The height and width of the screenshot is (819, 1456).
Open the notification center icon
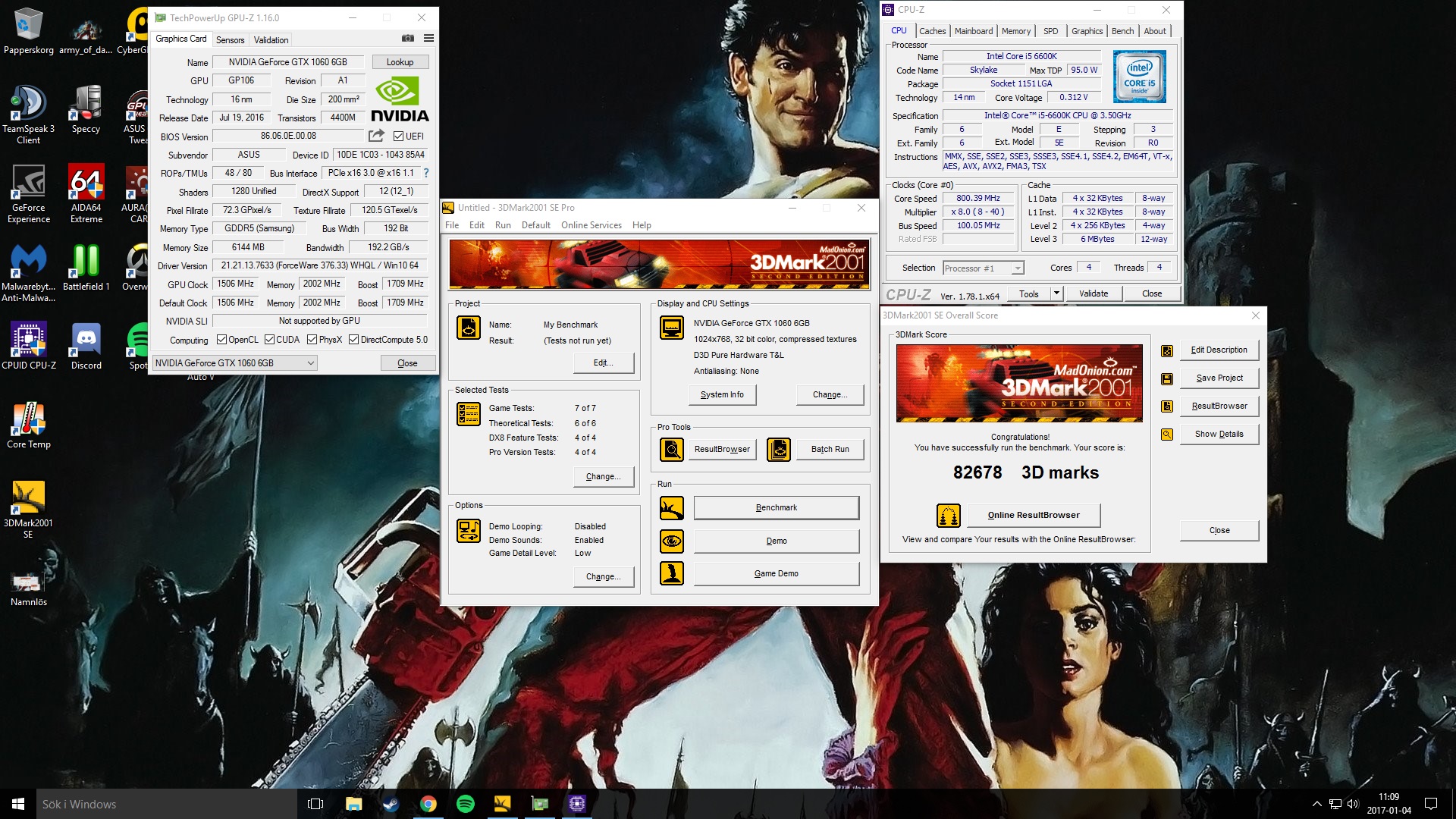1431,804
